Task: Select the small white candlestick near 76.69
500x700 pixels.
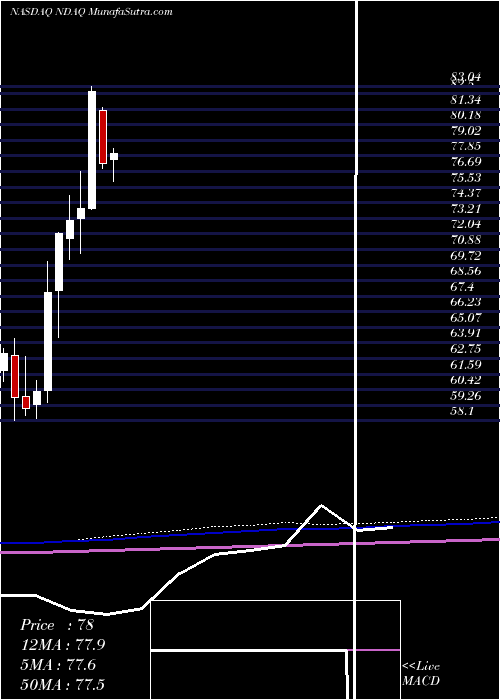Action: 114,156
